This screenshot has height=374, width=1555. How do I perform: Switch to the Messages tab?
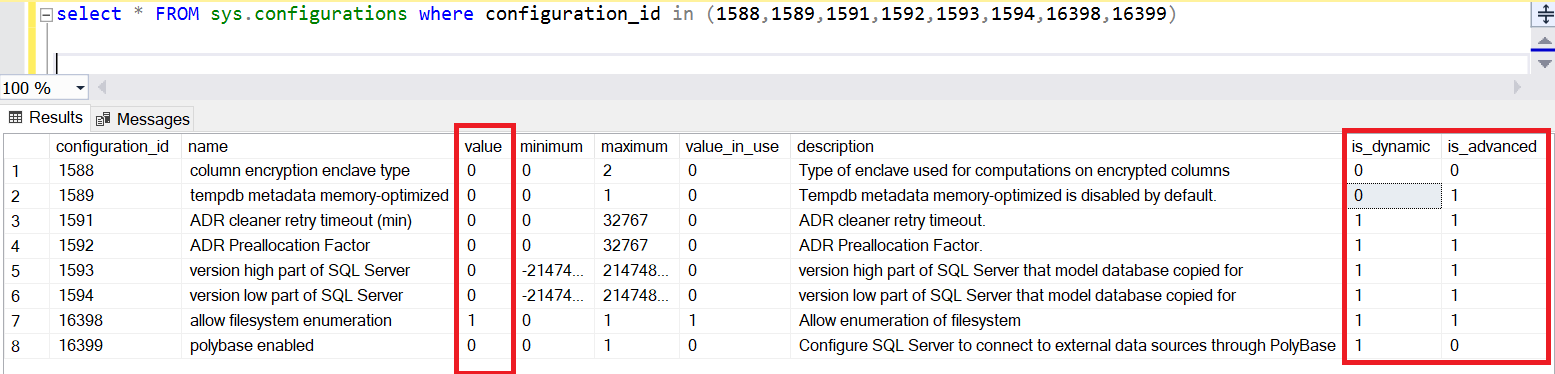pyautogui.click(x=142, y=119)
